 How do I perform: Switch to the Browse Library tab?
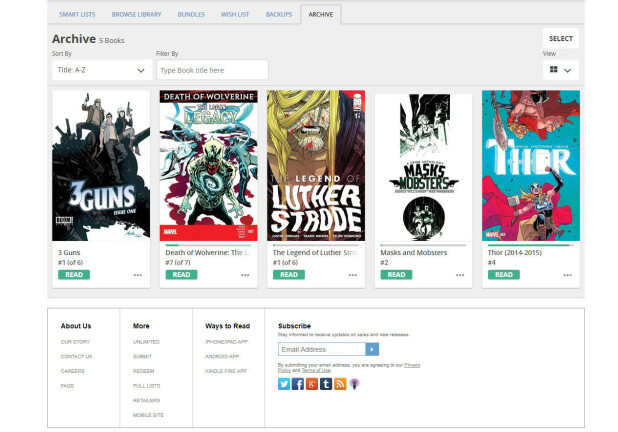(x=136, y=15)
